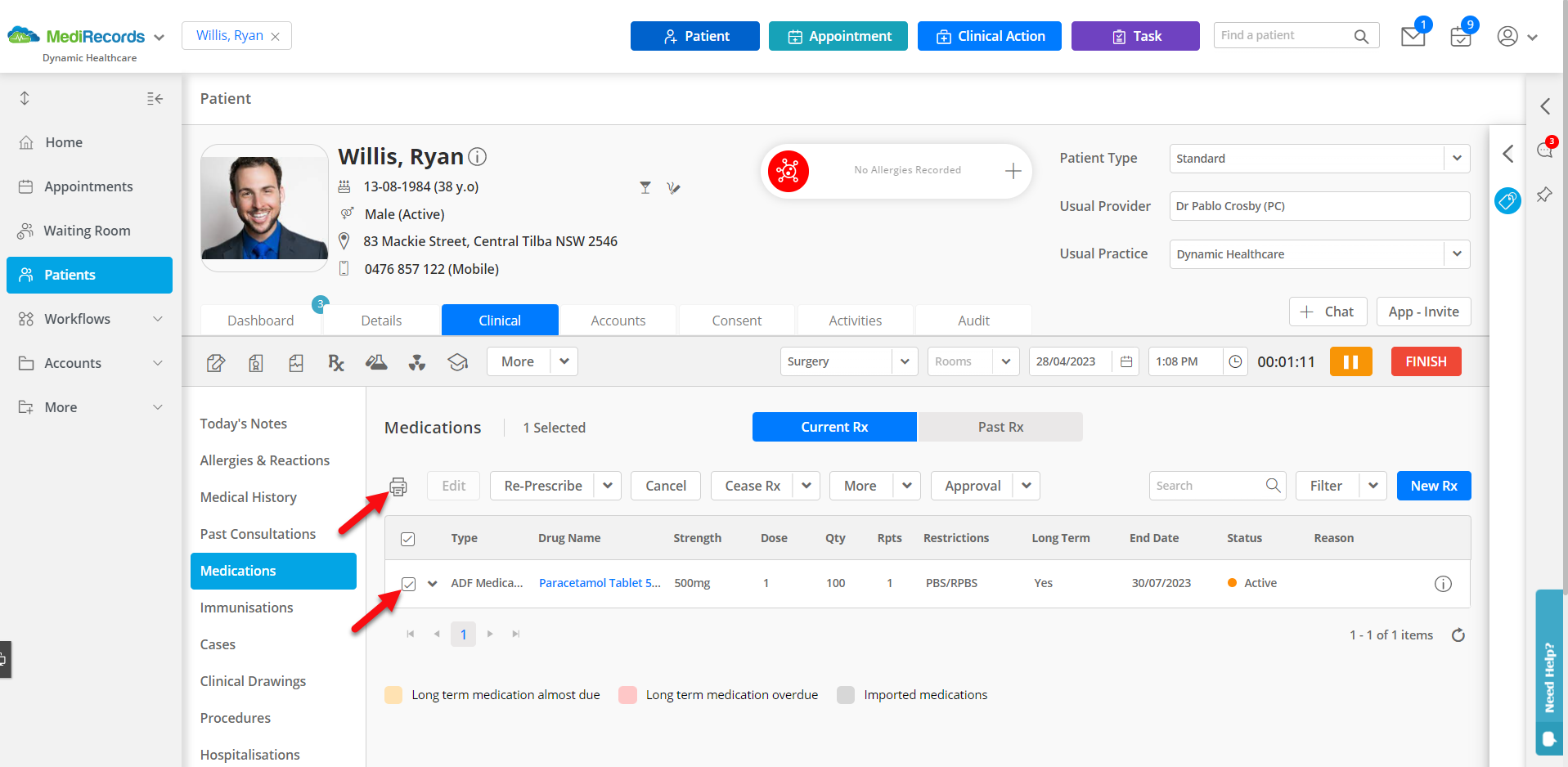Click the New Rx button

point(1434,486)
